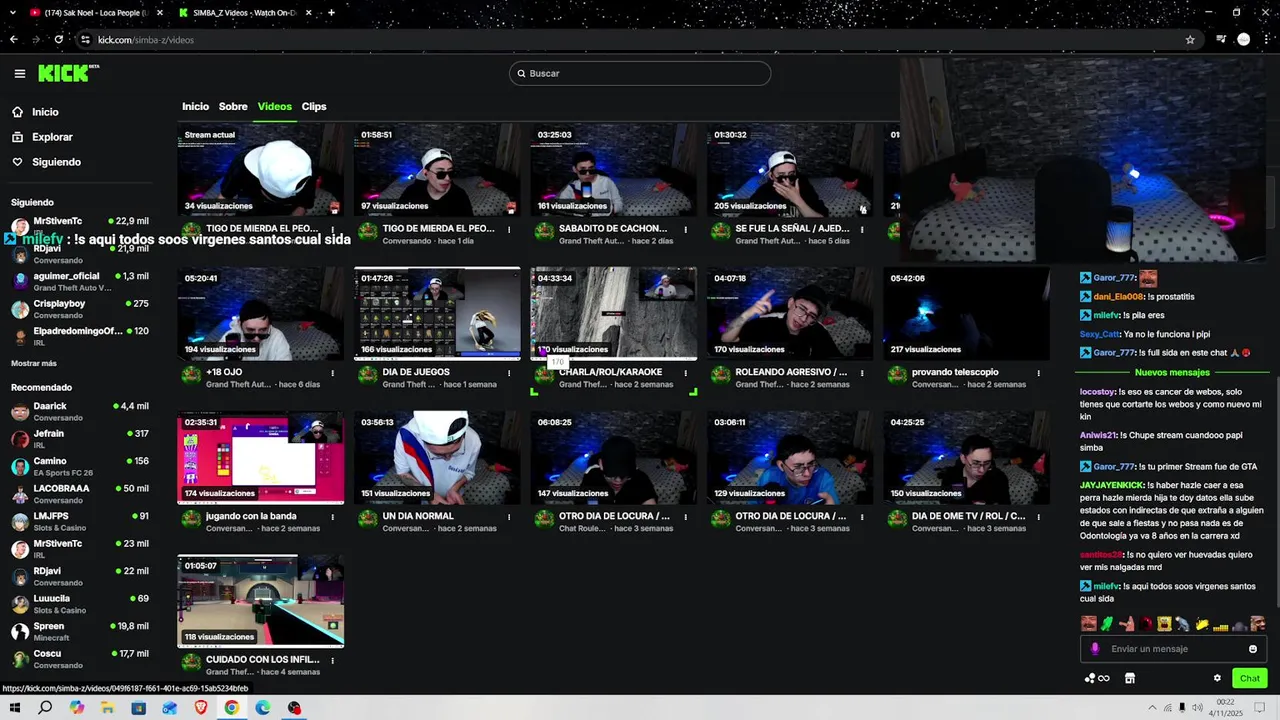This screenshot has width=1280, height=720.
Task: Click avatar next to UN DIA NORMAL
Action: (x=367, y=519)
